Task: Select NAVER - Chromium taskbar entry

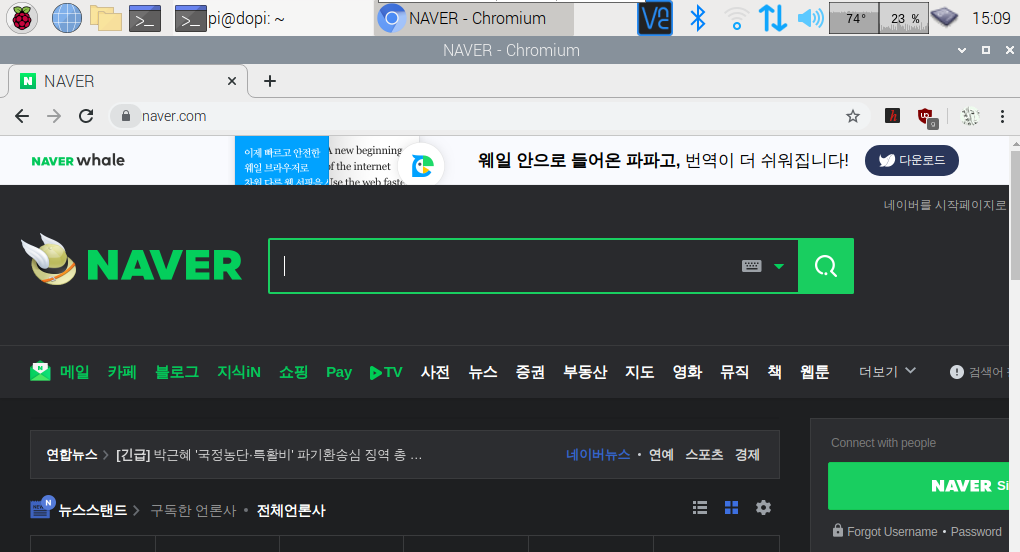Action: click(x=474, y=18)
